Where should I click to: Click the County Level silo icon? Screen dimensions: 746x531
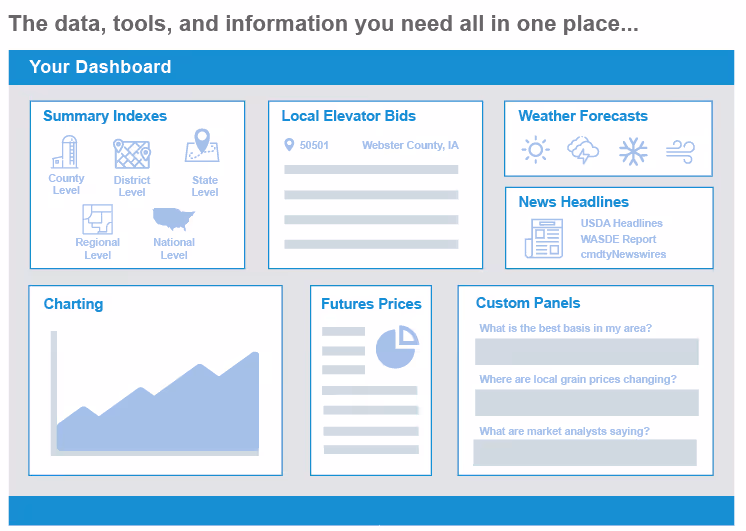pos(65,152)
